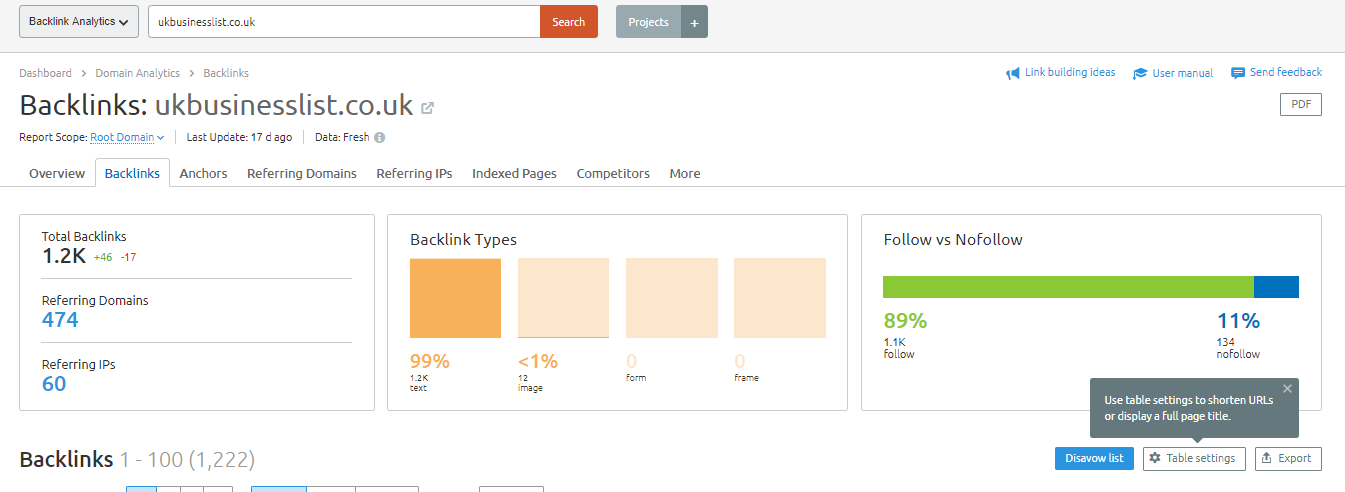Click the Backlinks breadcrumb
The image size is (1345, 492).
point(226,73)
